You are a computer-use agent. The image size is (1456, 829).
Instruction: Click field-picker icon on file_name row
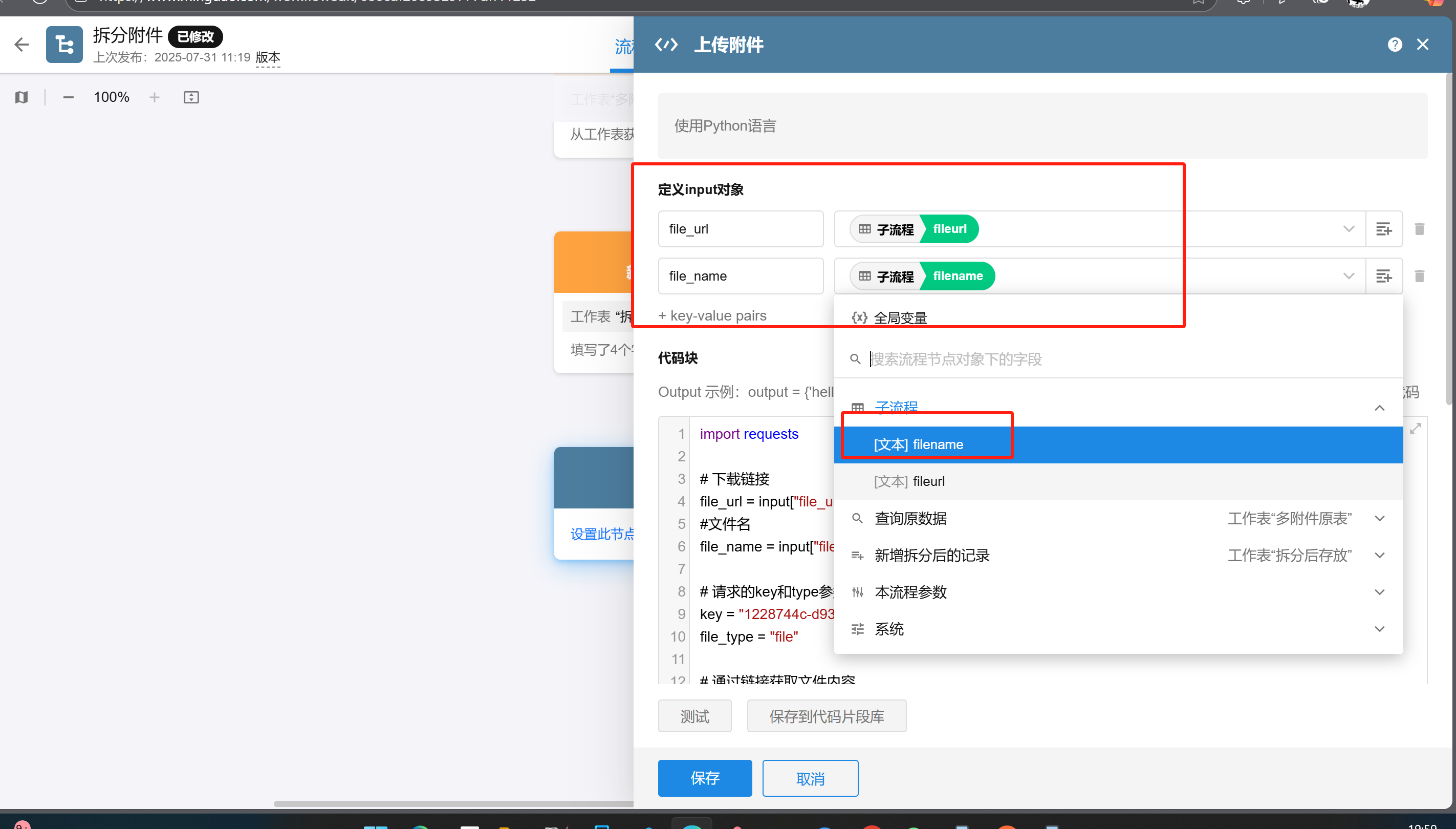pos(1383,276)
